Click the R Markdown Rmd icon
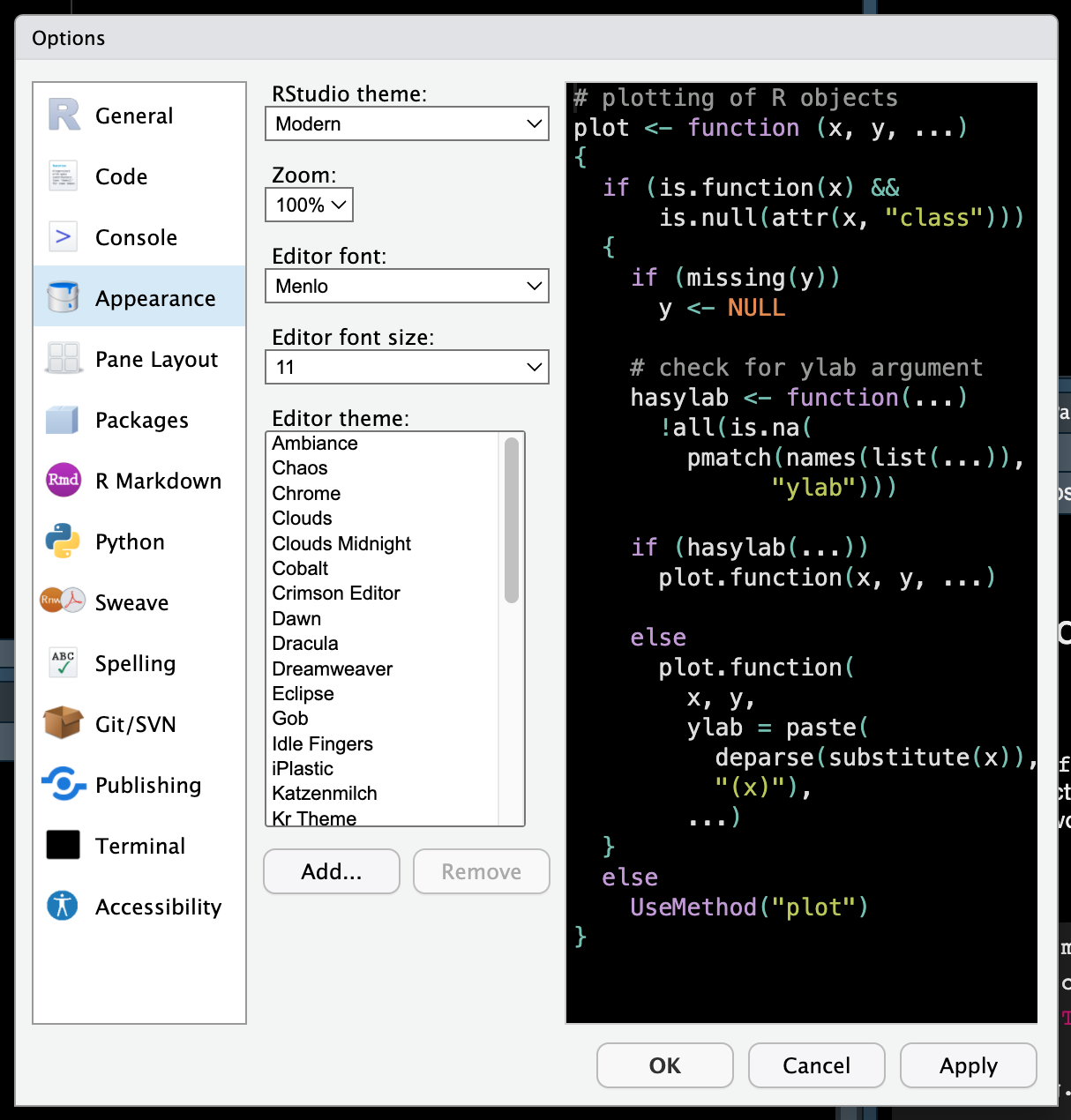The image size is (1071, 1120). tap(63, 480)
